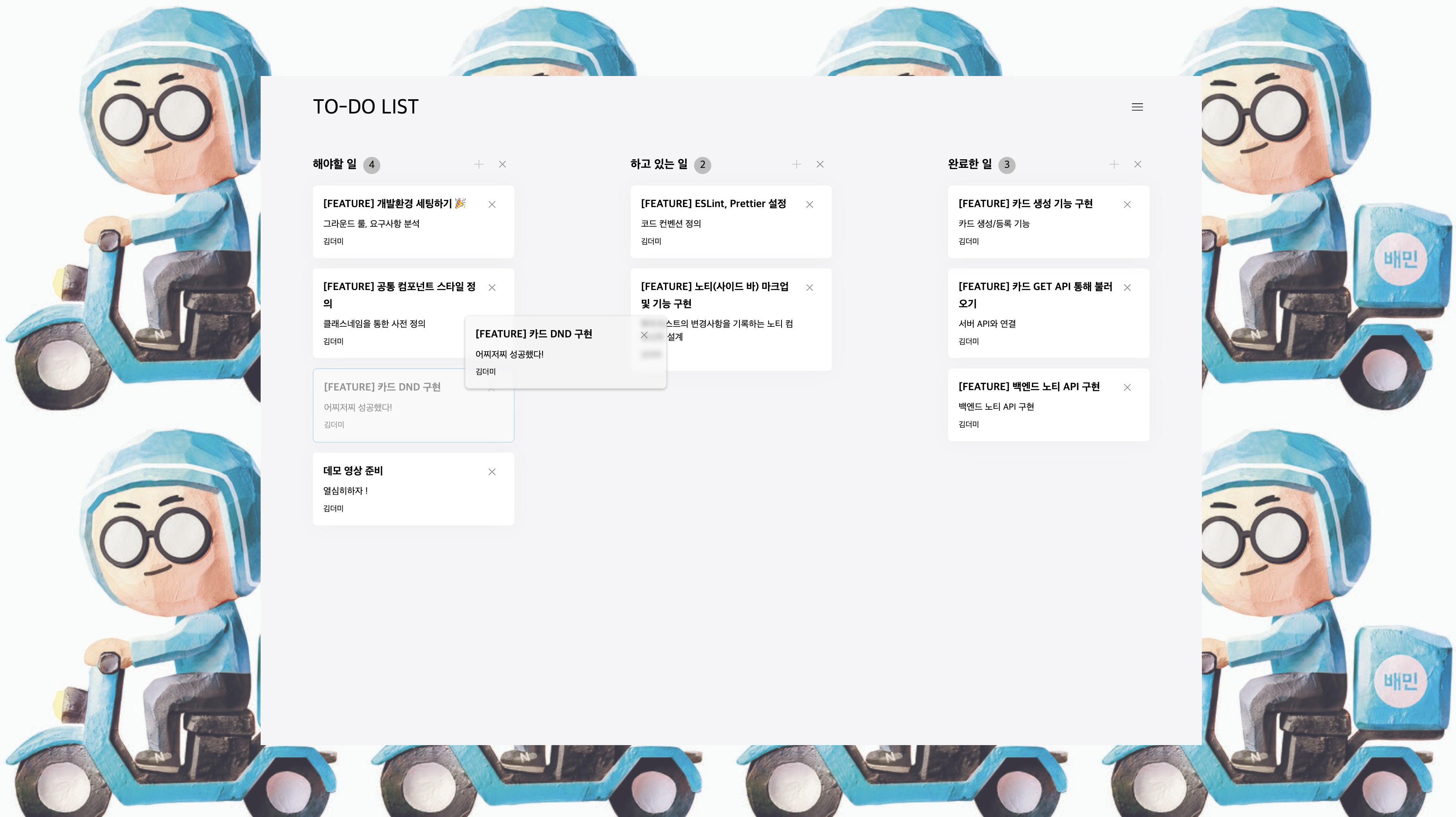
Task: Remove the 카드 GET API card
Action: (x=1127, y=288)
